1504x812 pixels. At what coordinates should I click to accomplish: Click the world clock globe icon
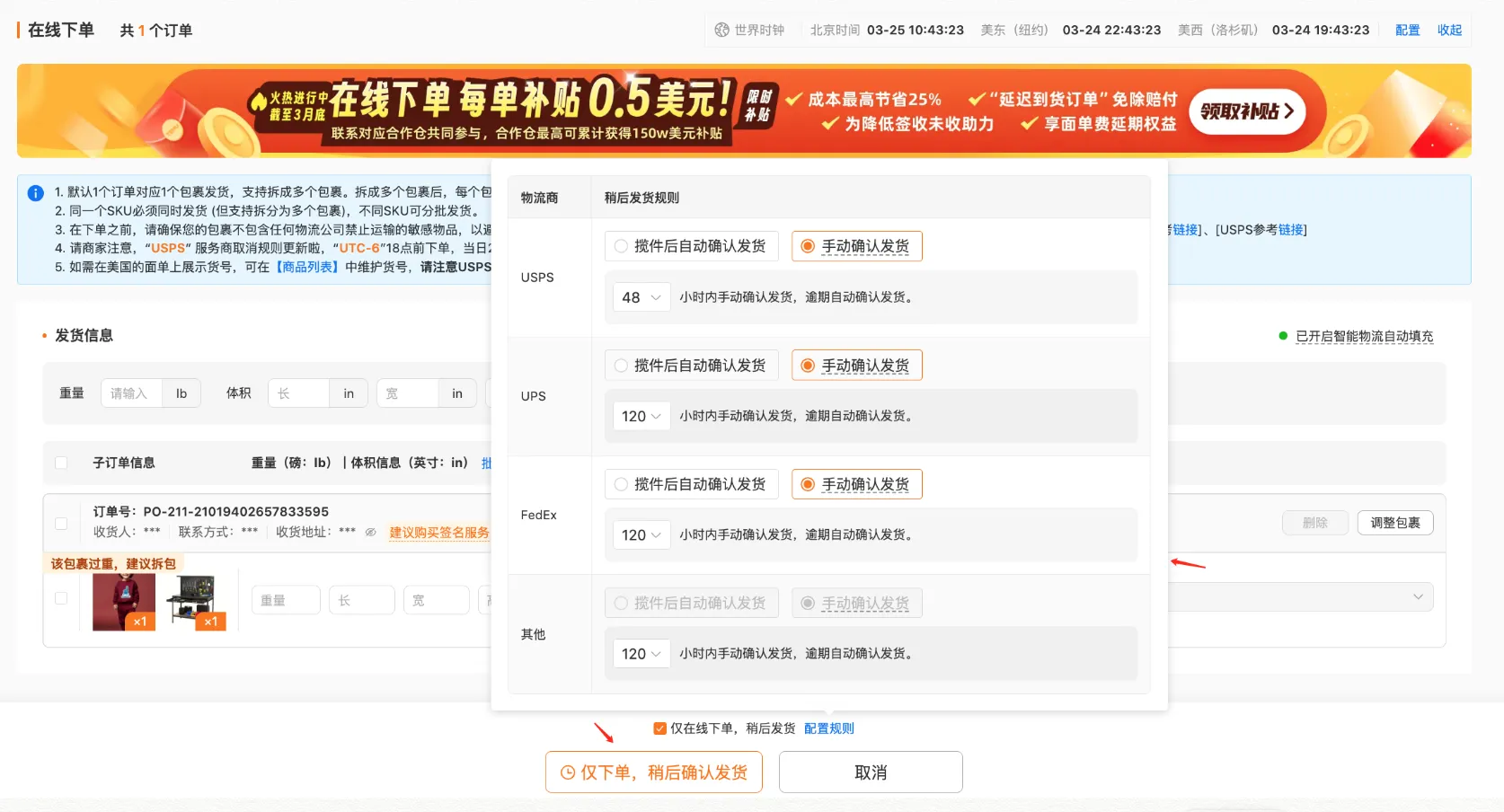point(721,30)
